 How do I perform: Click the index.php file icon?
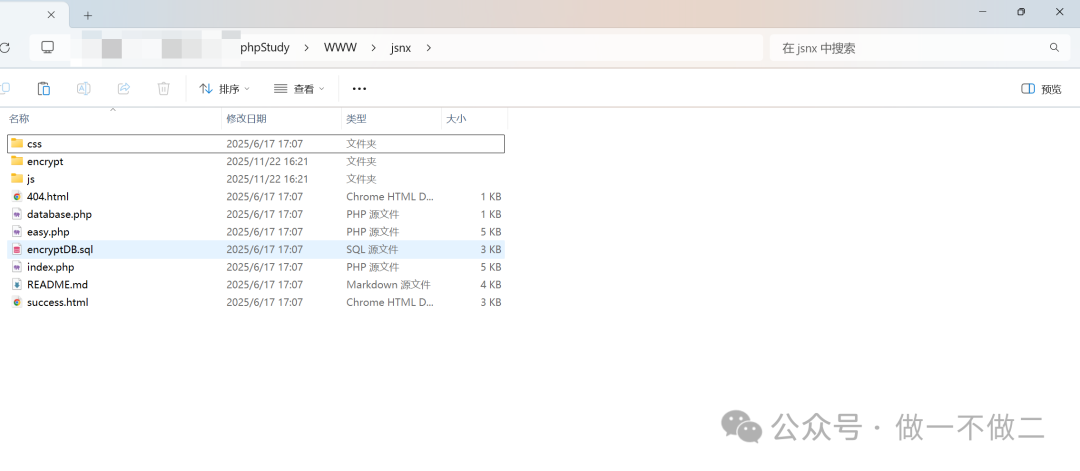(x=17, y=266)
